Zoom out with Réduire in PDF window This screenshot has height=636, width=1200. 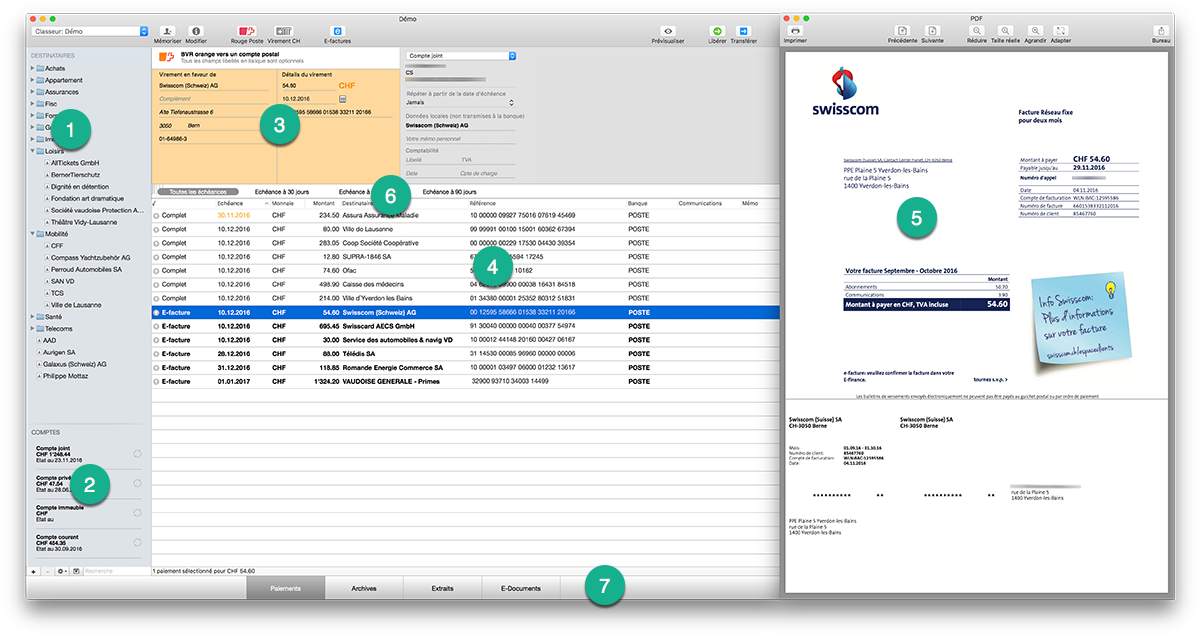coord(976,31)
